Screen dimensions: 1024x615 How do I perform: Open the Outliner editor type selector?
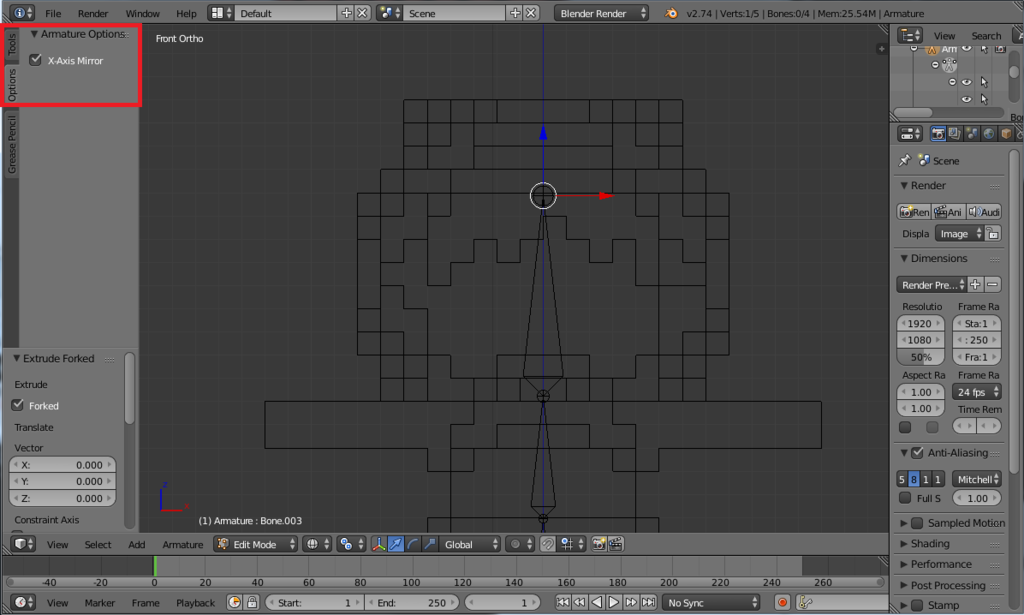tap(909, 35)
